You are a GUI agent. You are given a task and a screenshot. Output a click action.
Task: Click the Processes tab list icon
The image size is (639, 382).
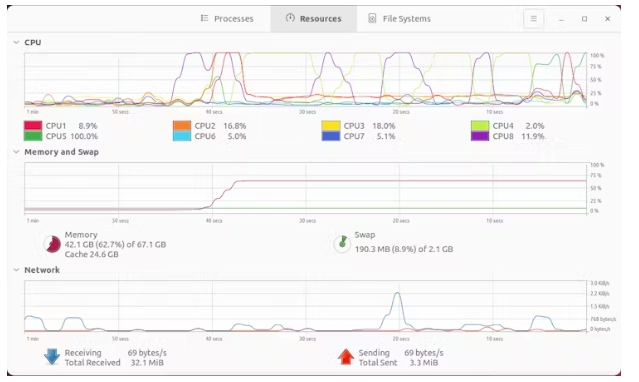click(205, 18)
